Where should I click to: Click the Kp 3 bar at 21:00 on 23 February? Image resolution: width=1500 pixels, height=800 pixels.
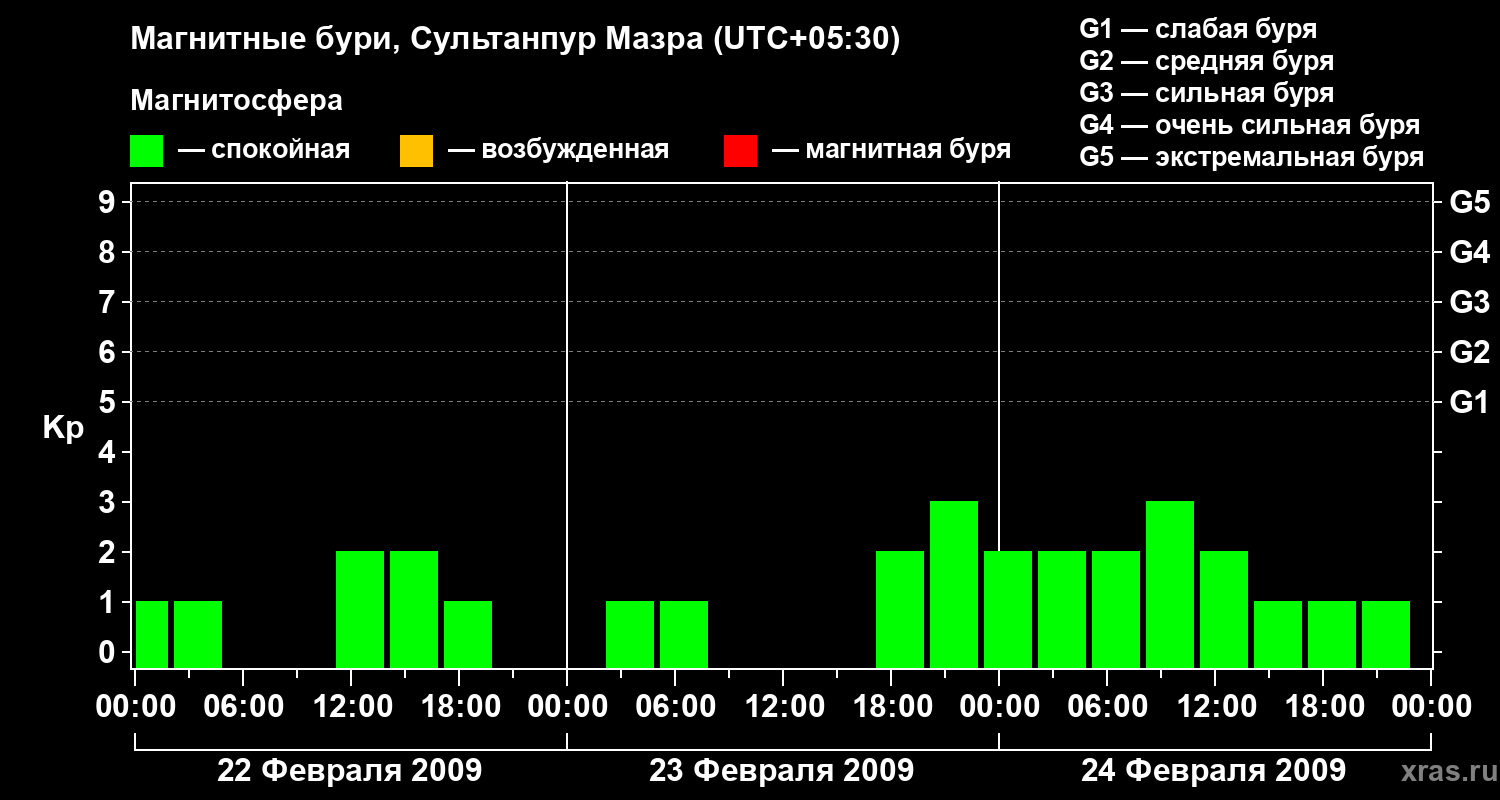click(954, 584)
